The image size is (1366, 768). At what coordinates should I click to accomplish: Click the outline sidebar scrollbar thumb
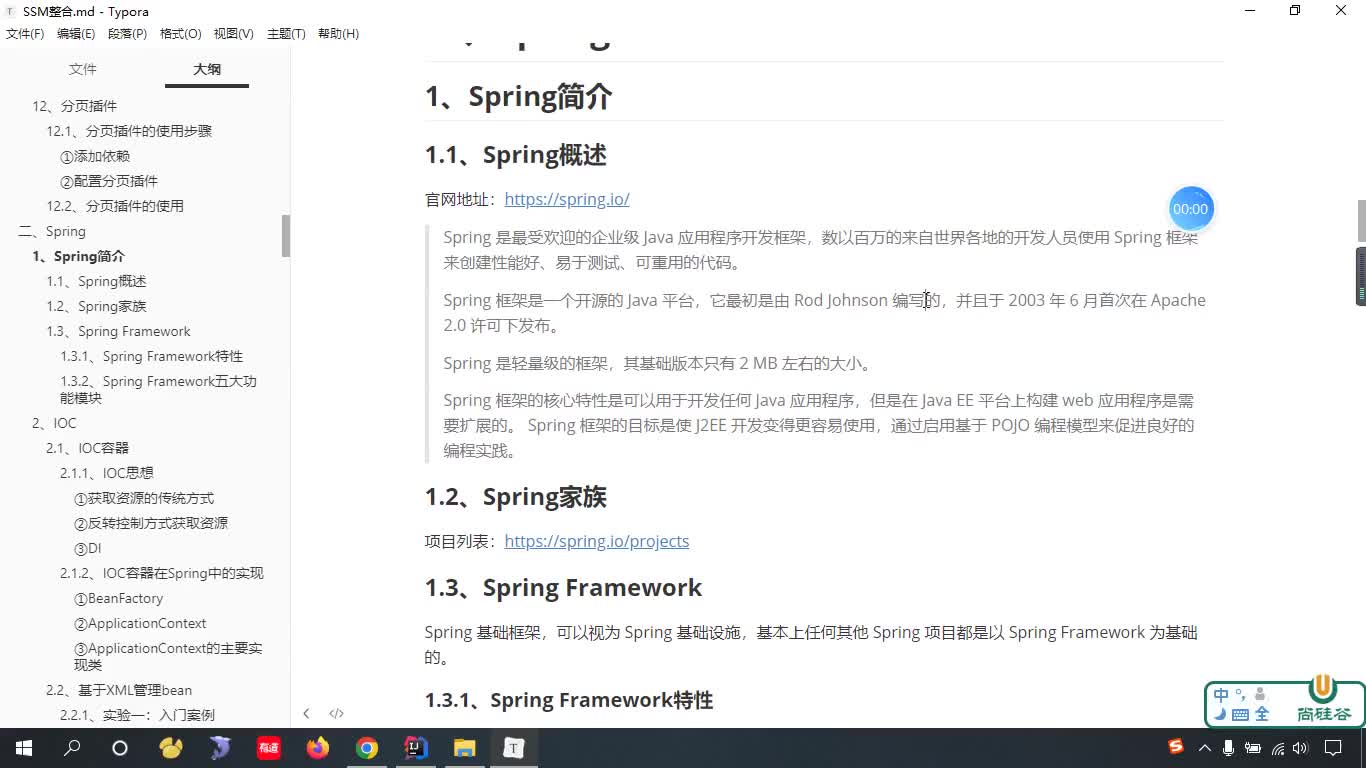click(x=286, y=236)
